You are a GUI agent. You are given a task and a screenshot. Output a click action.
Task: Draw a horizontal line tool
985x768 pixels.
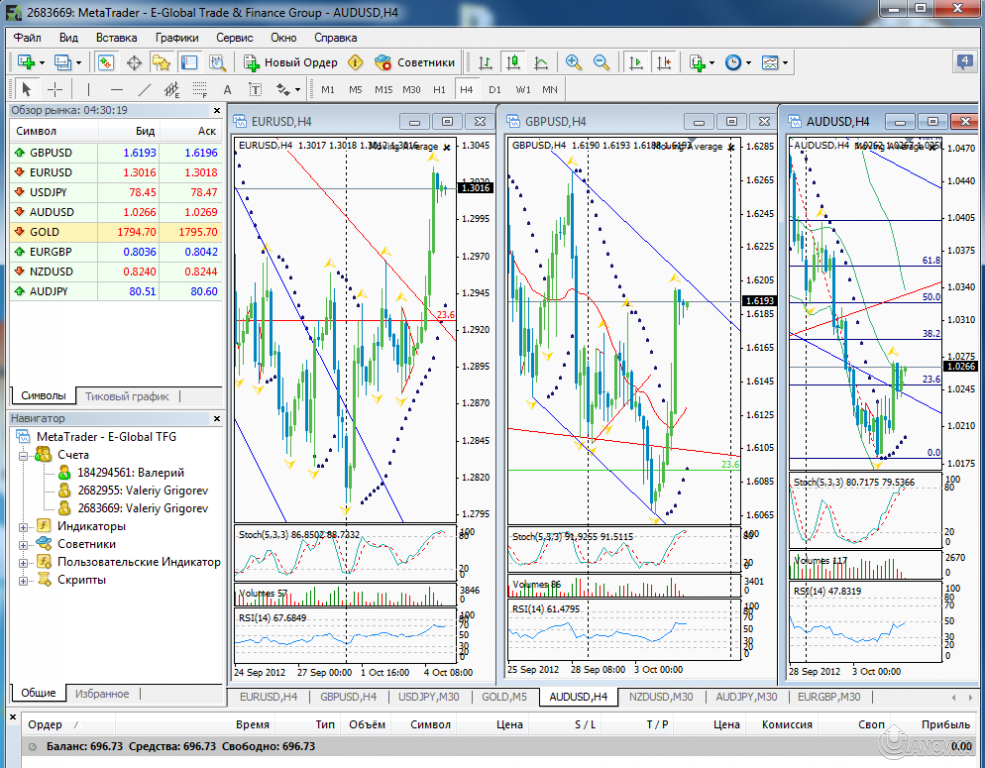pos(115,90)
